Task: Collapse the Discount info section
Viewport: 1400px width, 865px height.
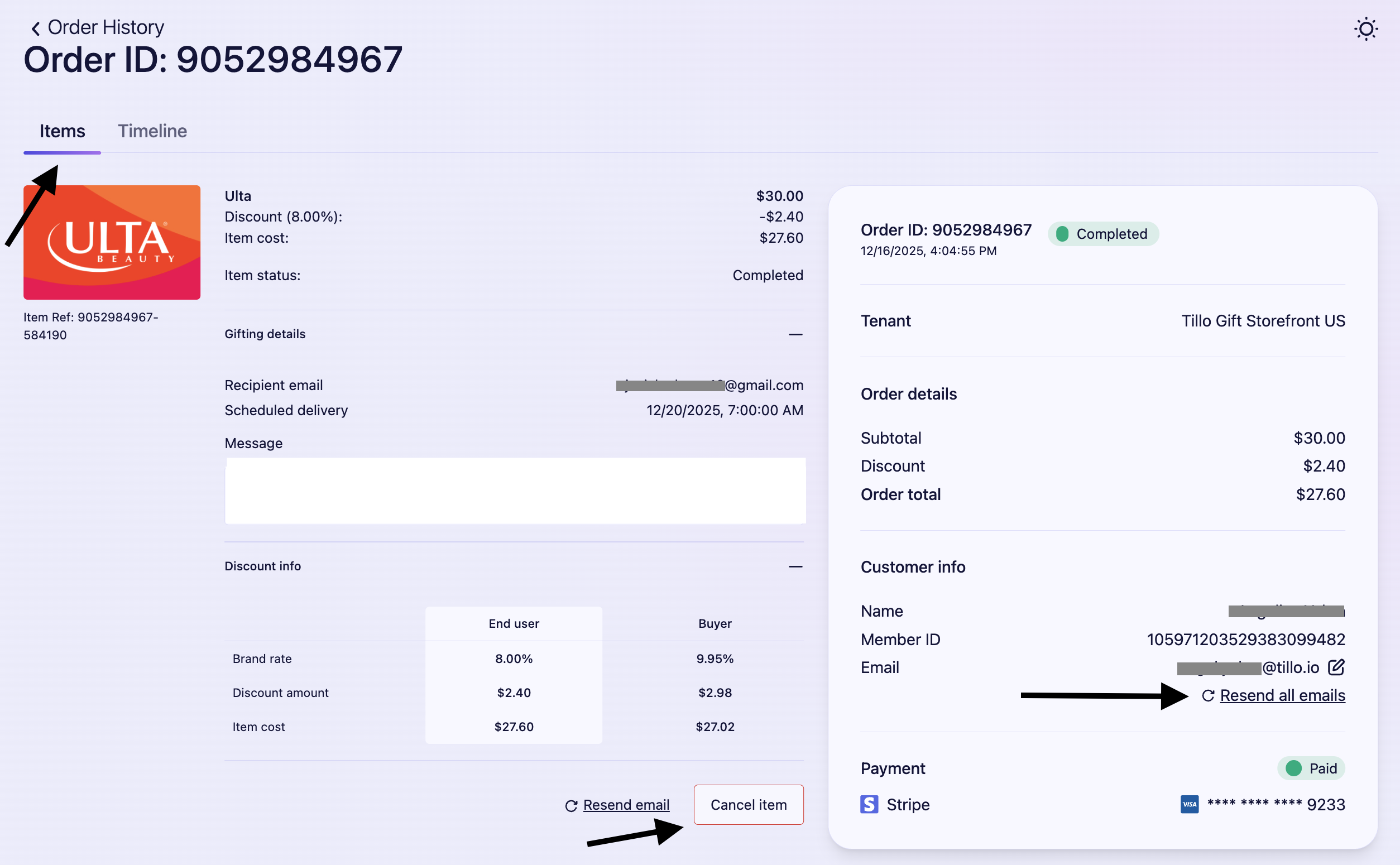Action: (795, 566)
